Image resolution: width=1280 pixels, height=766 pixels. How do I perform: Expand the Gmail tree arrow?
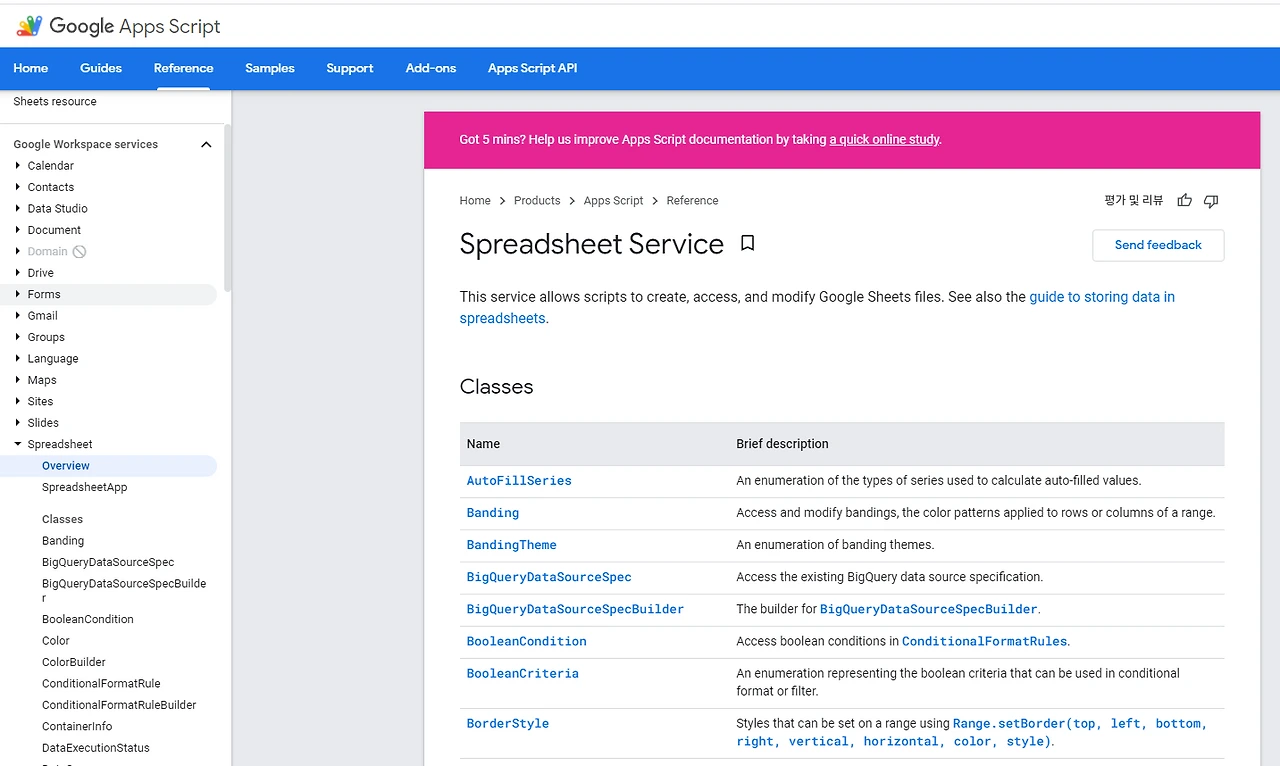[18, 316]
